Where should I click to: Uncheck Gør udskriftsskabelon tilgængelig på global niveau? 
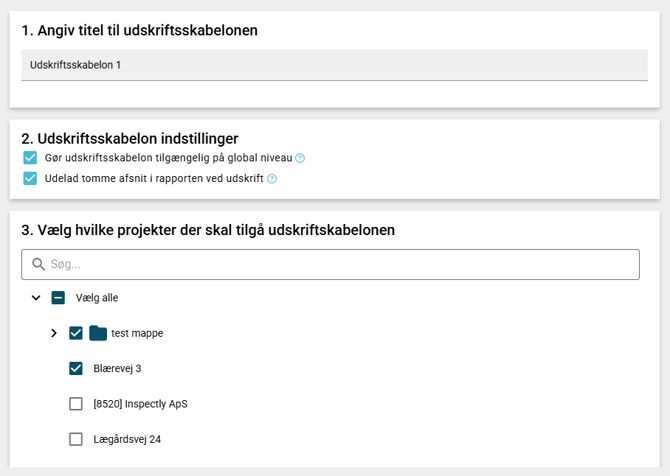[x=30, y=158]
